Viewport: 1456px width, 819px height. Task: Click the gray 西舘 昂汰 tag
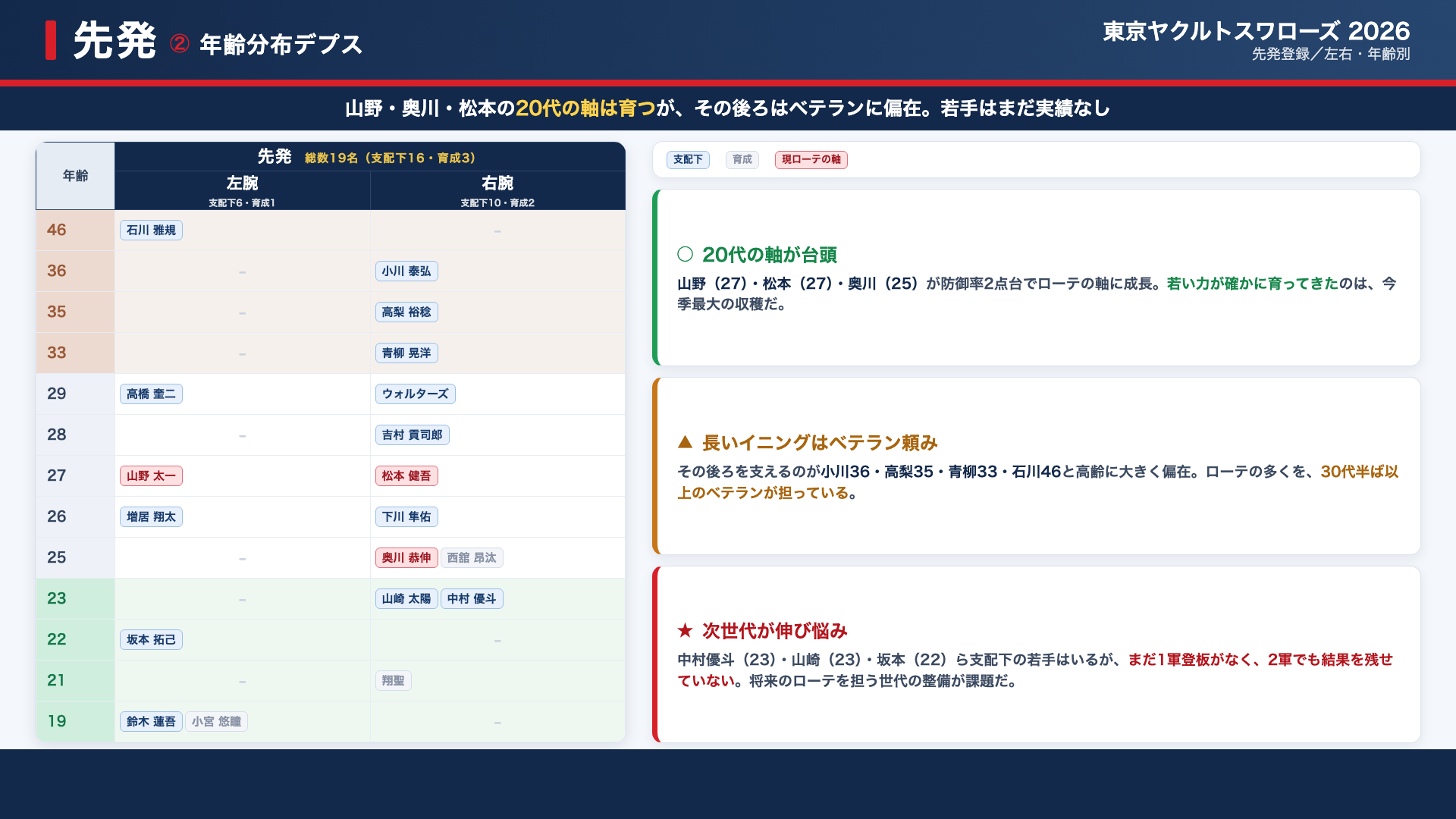coord(472,558)
